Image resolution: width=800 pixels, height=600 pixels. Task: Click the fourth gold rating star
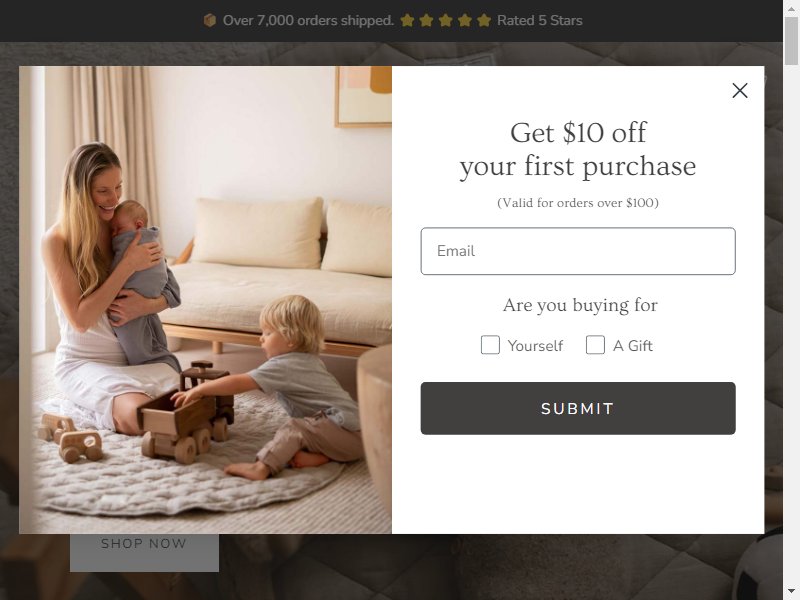[x=465, y=20]
